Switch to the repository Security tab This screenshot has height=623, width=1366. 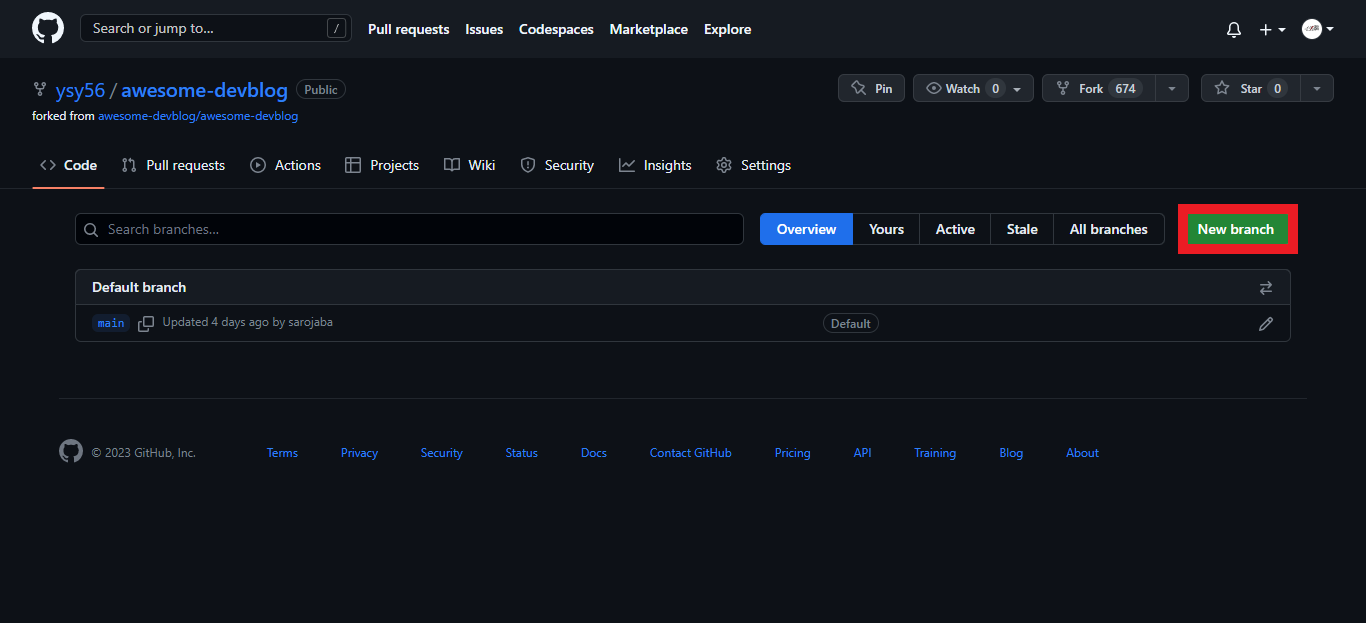(557, 165)
